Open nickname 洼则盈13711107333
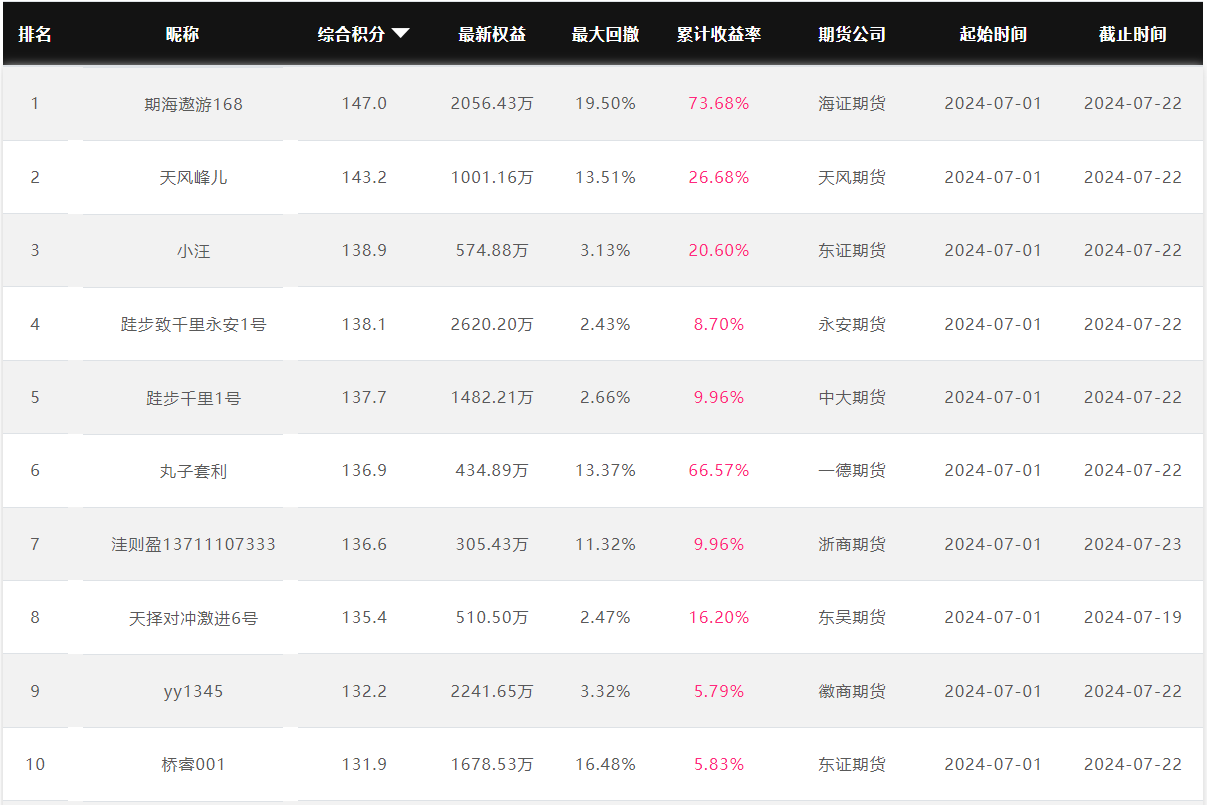Viewport: 1207px width, 805px height. [193, 545]
